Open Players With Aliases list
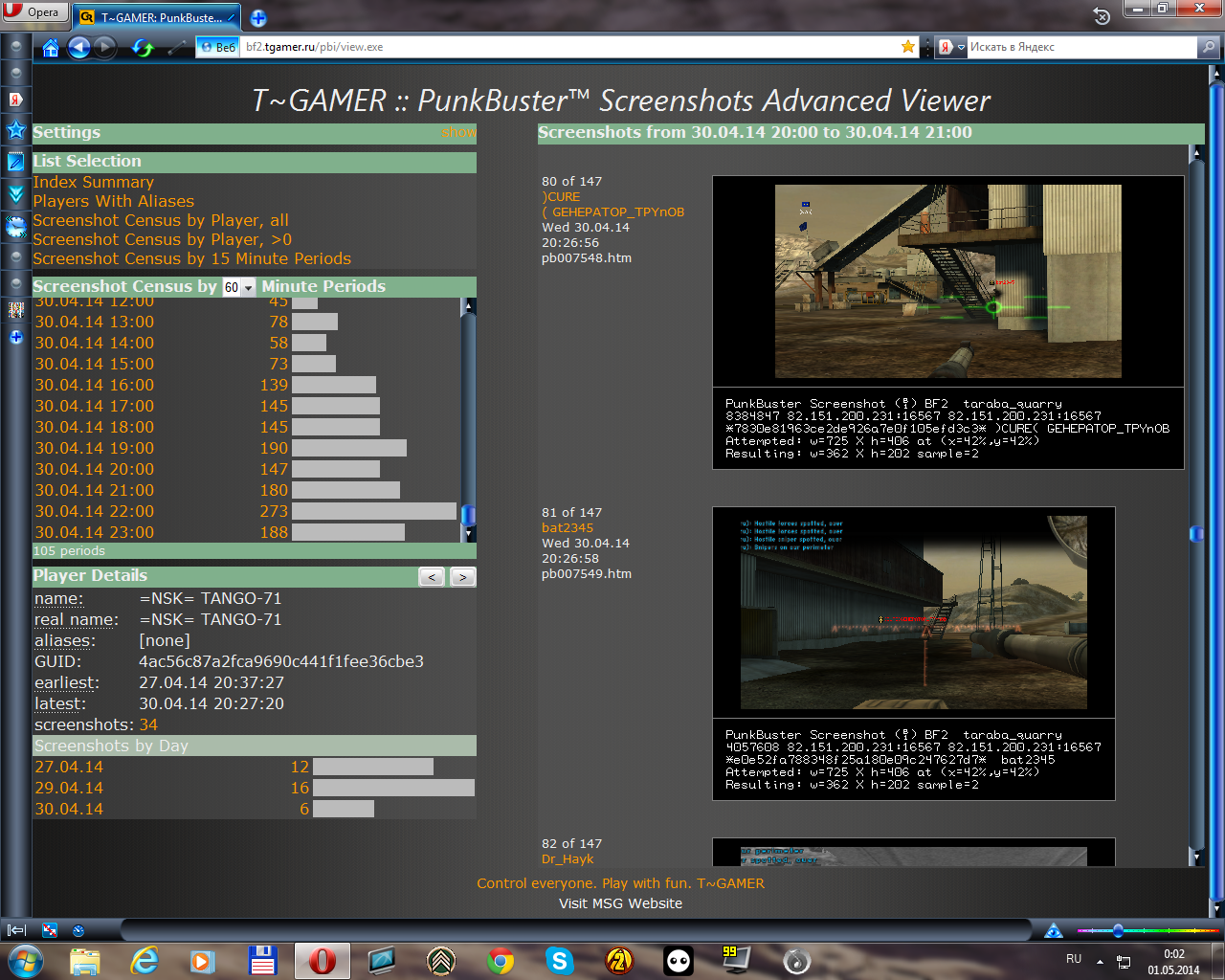1225x980 pixels. pyautogui.click(x=113, y=201)
